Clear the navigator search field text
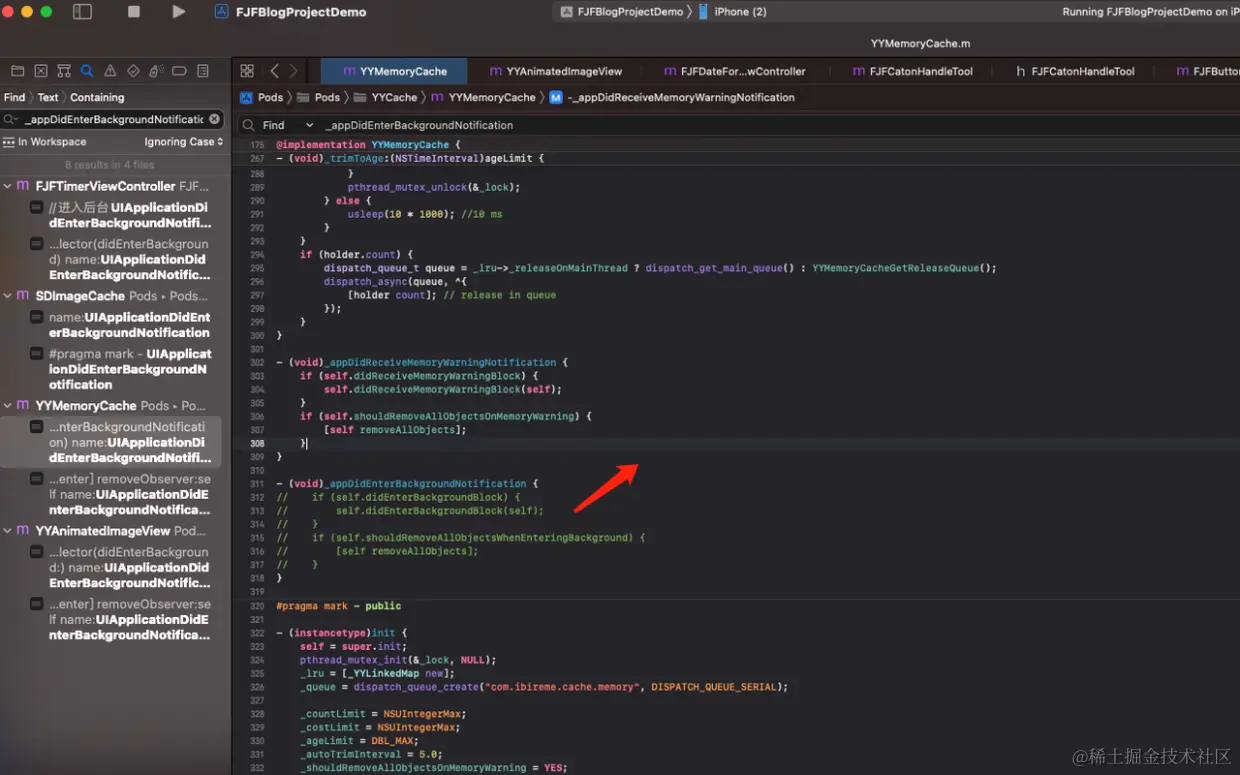 (x=214, y=119)
